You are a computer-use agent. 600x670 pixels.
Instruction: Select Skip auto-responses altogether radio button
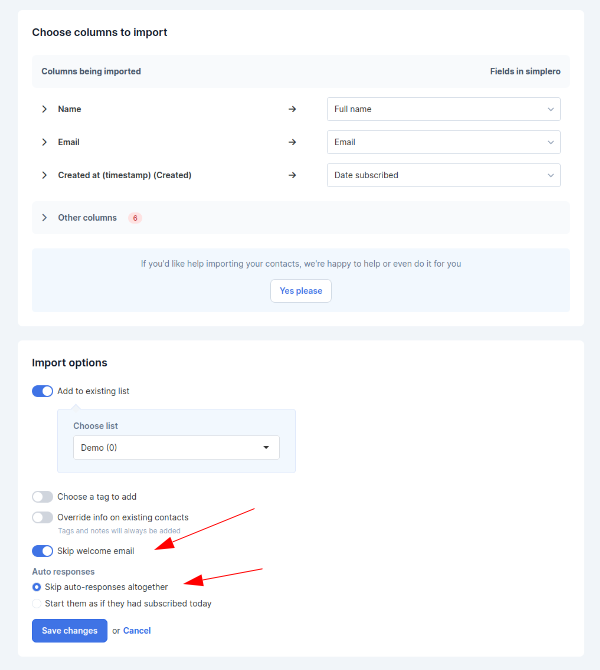pos(37,587)
